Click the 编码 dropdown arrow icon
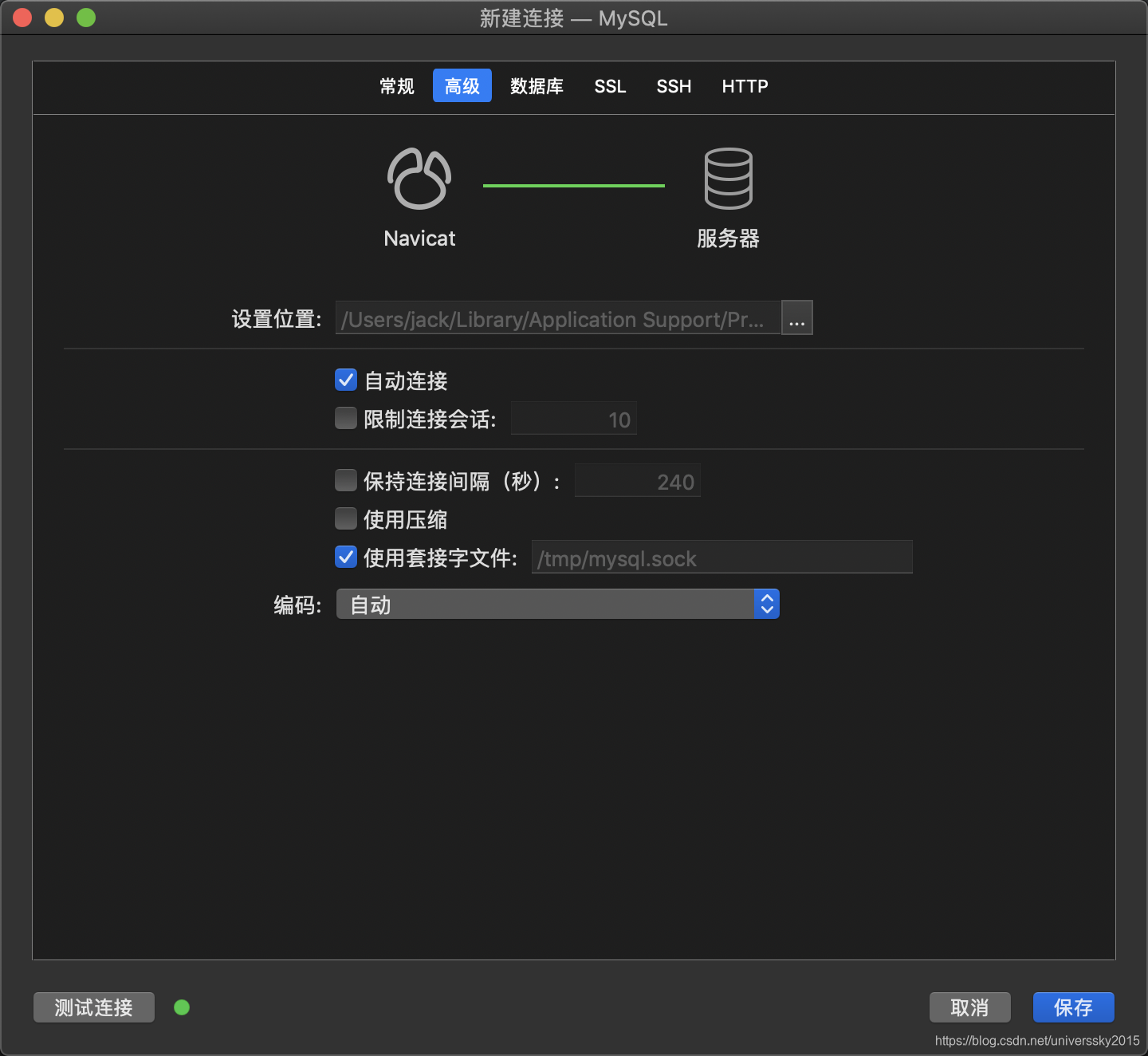 [x=766, y=604]
